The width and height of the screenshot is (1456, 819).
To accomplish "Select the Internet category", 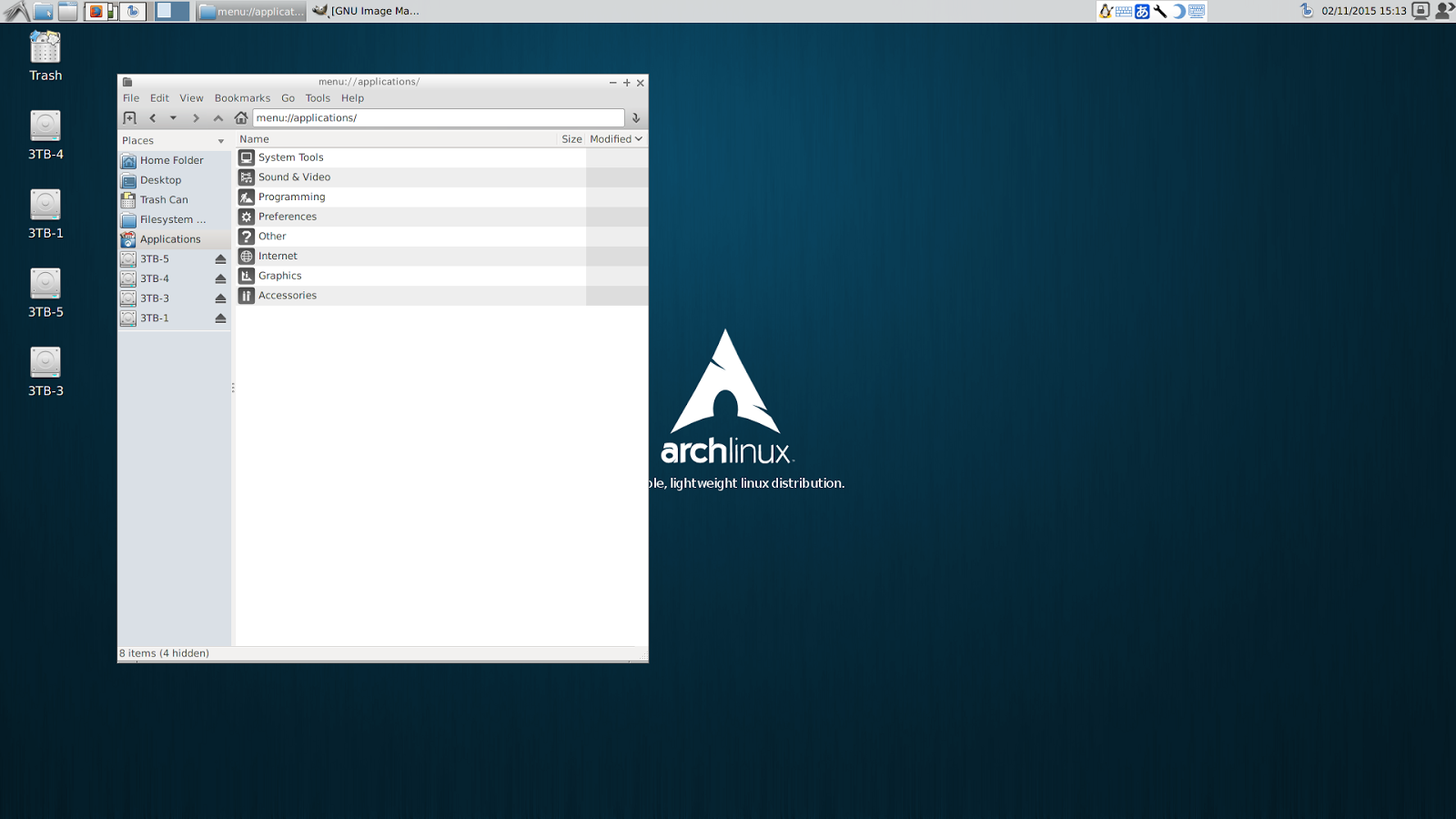I will (x=442, y=256).
